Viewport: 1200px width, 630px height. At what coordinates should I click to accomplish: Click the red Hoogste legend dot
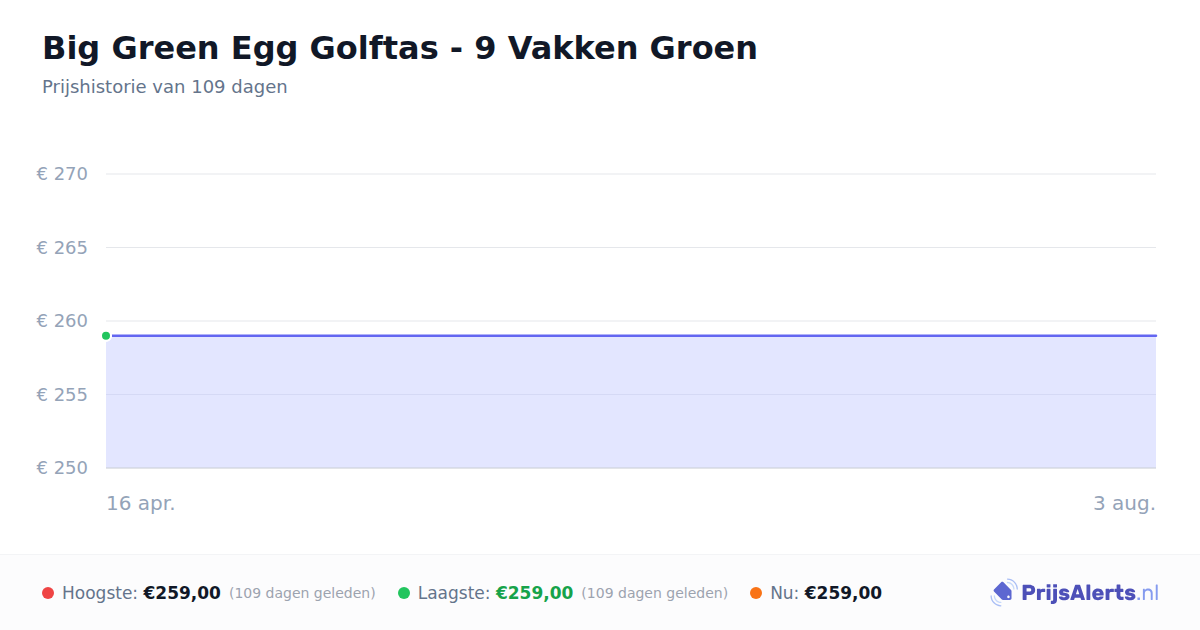tap(48, 593)
